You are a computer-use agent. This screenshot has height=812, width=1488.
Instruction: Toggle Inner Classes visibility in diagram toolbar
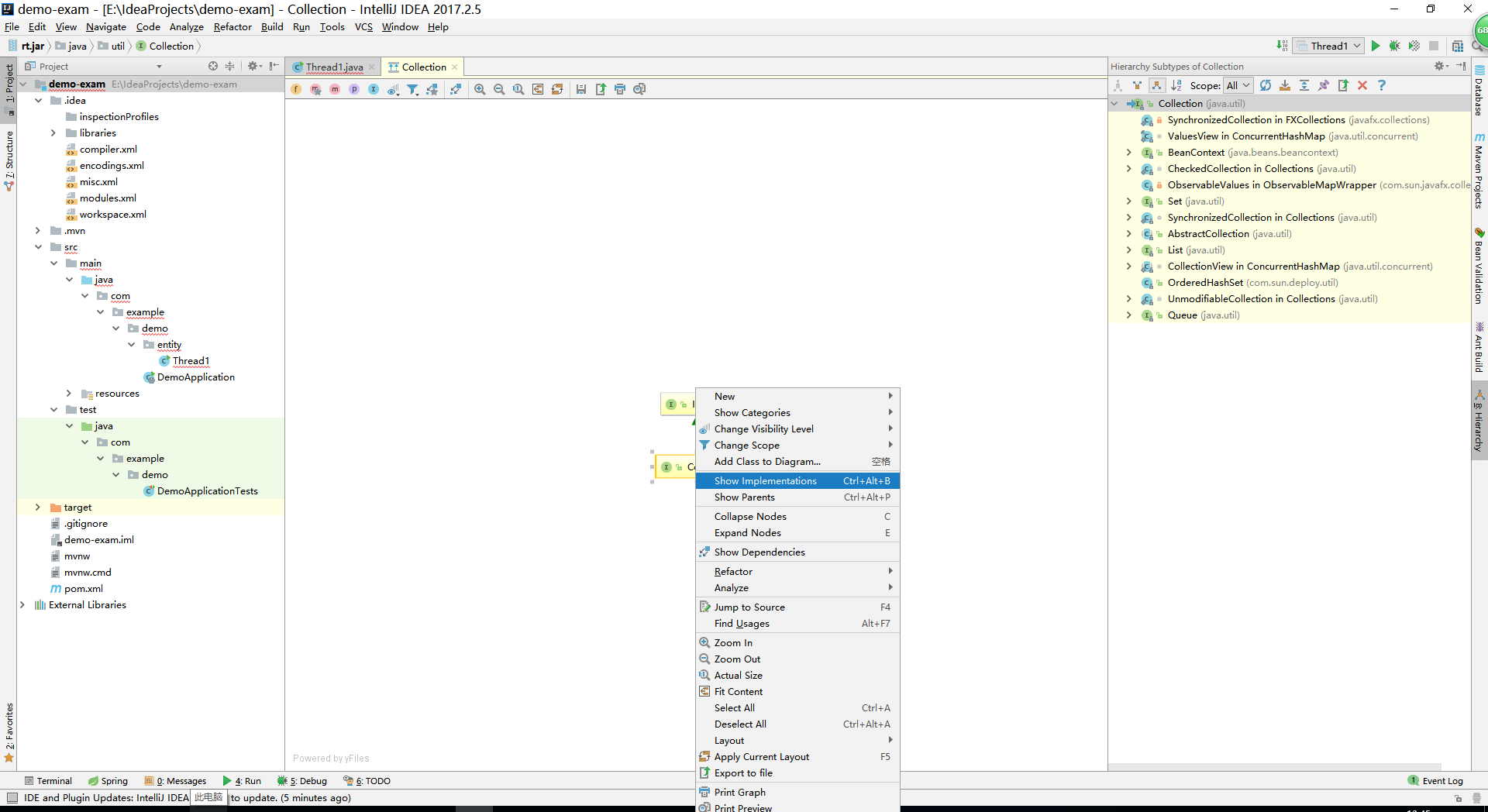click(x=374, y=89)
